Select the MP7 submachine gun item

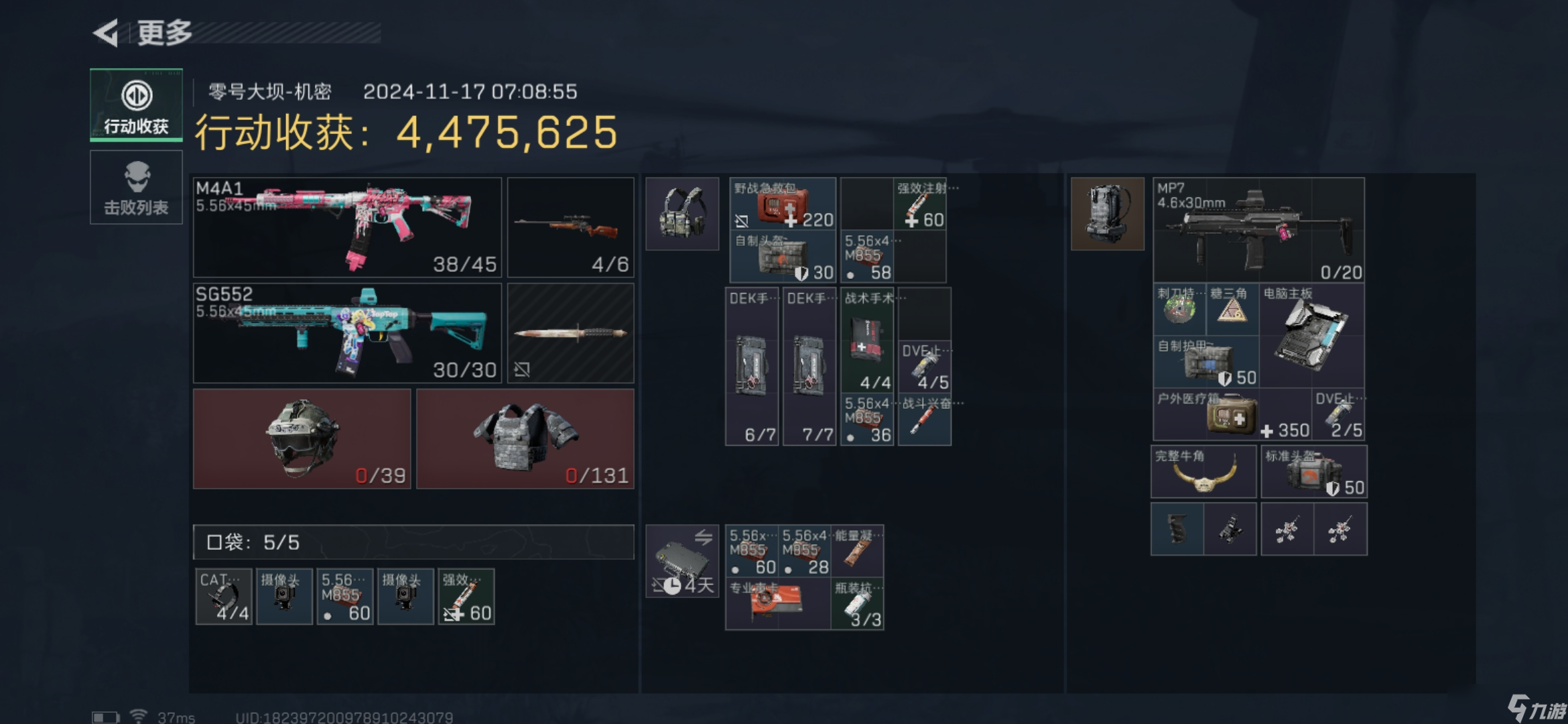(1259, 230)
